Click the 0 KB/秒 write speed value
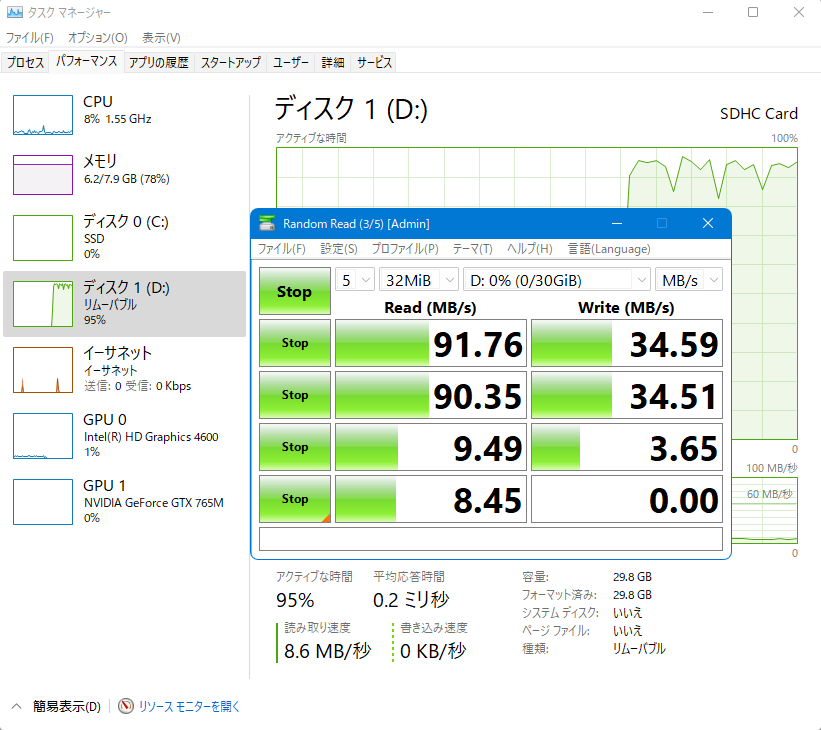The height and width of the screenshot is (730, 821). (432, 651)
